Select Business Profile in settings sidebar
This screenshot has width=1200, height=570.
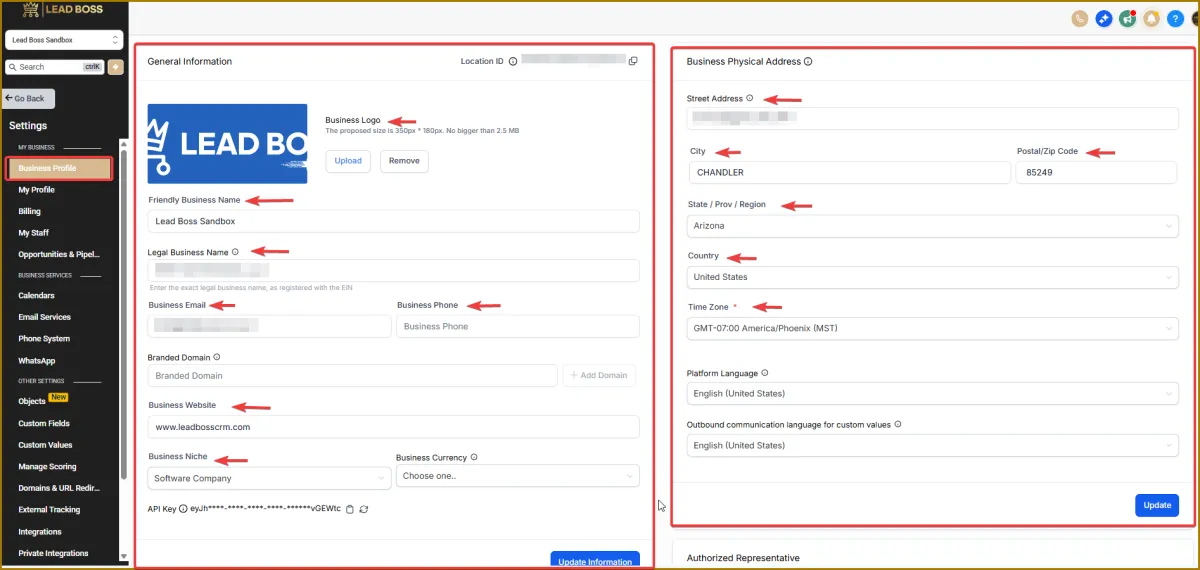point(59,168)
